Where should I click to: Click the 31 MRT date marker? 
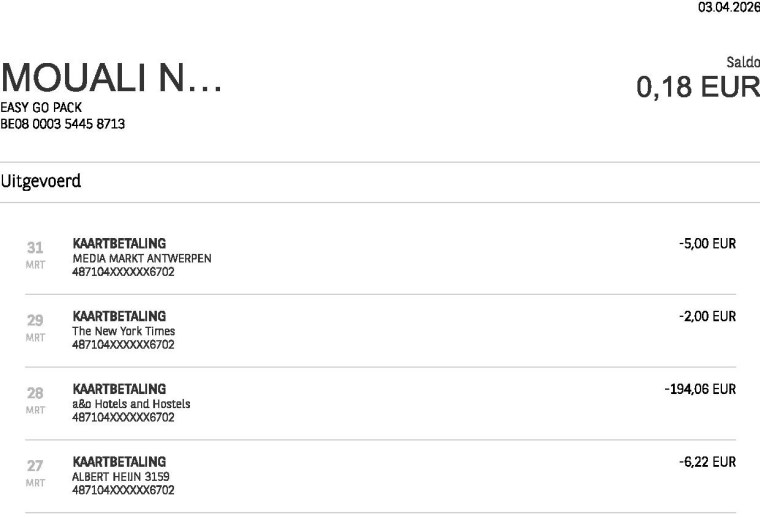point(35,254)
